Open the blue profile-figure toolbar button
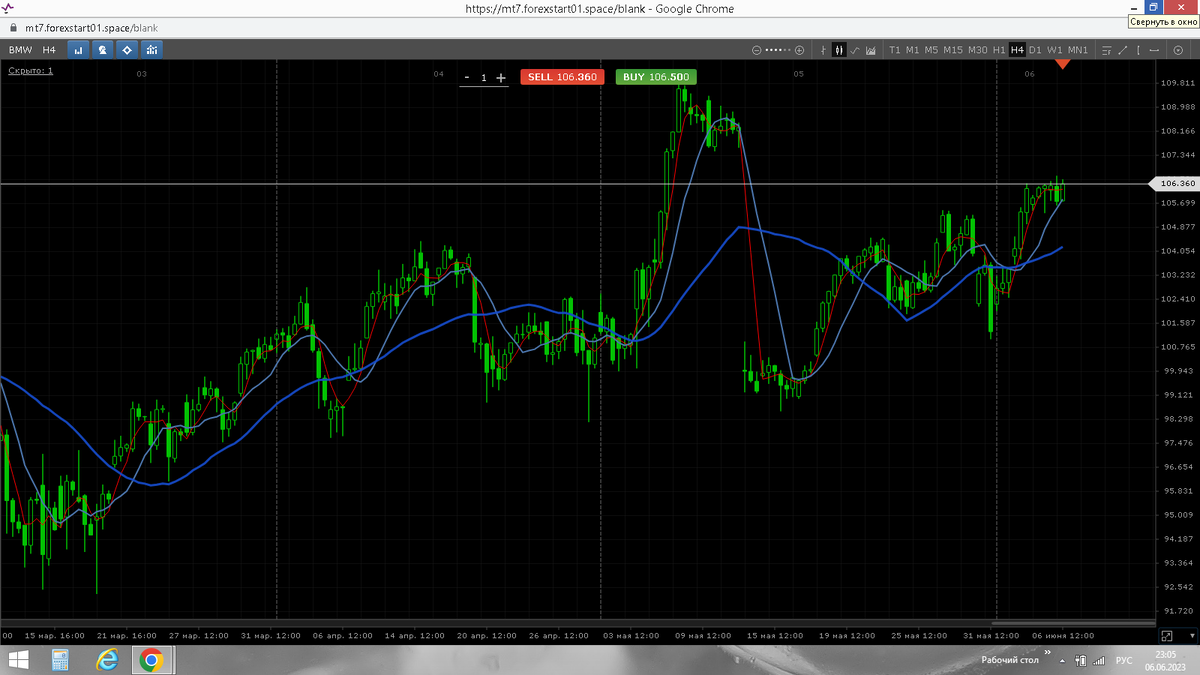Viewport: 1200px width, 675px height. pyautogui.click(x=101, y=49)
